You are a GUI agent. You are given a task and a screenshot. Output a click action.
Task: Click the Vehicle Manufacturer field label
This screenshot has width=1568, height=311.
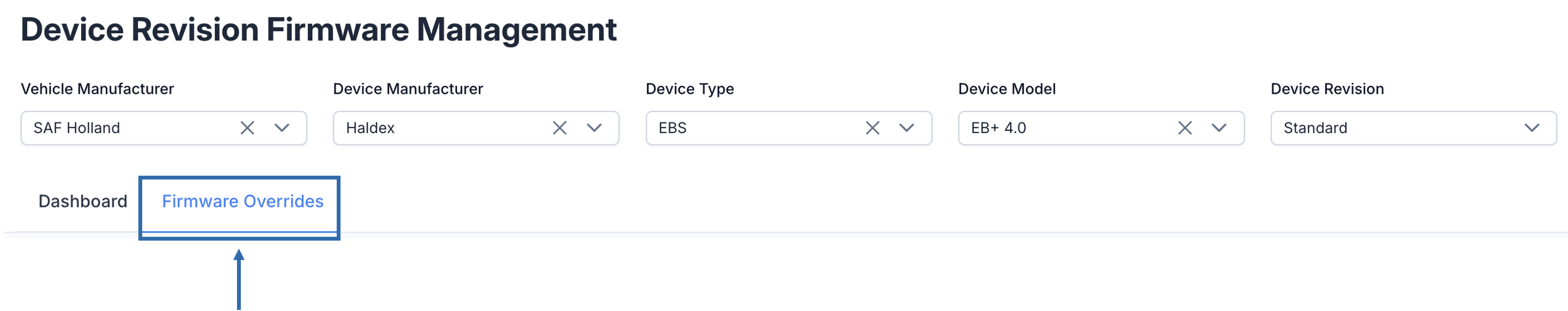point(98,89)
